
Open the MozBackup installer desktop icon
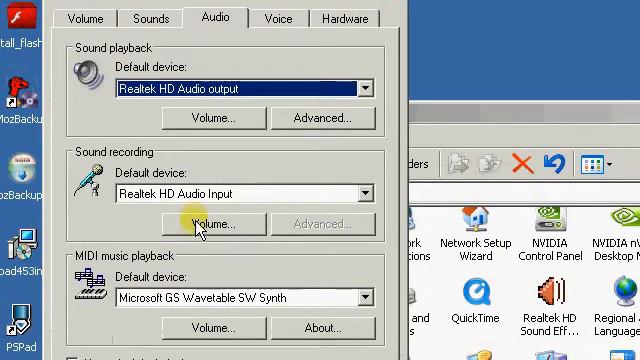20,176
